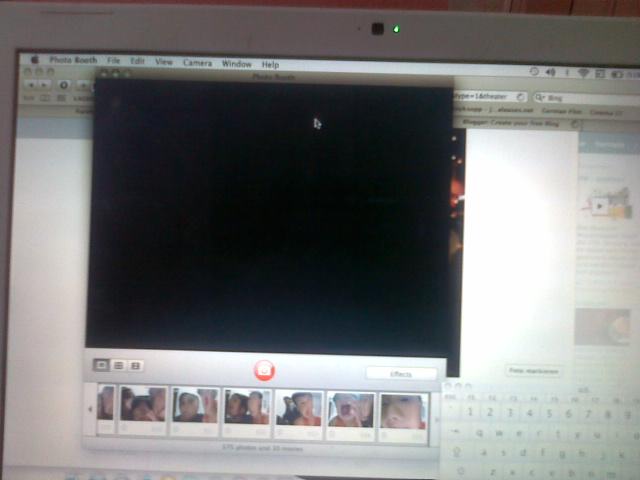Open the fourth photo strip thumbnail
The height and width of the screenshot is (480, 640).
coord(247,413)
